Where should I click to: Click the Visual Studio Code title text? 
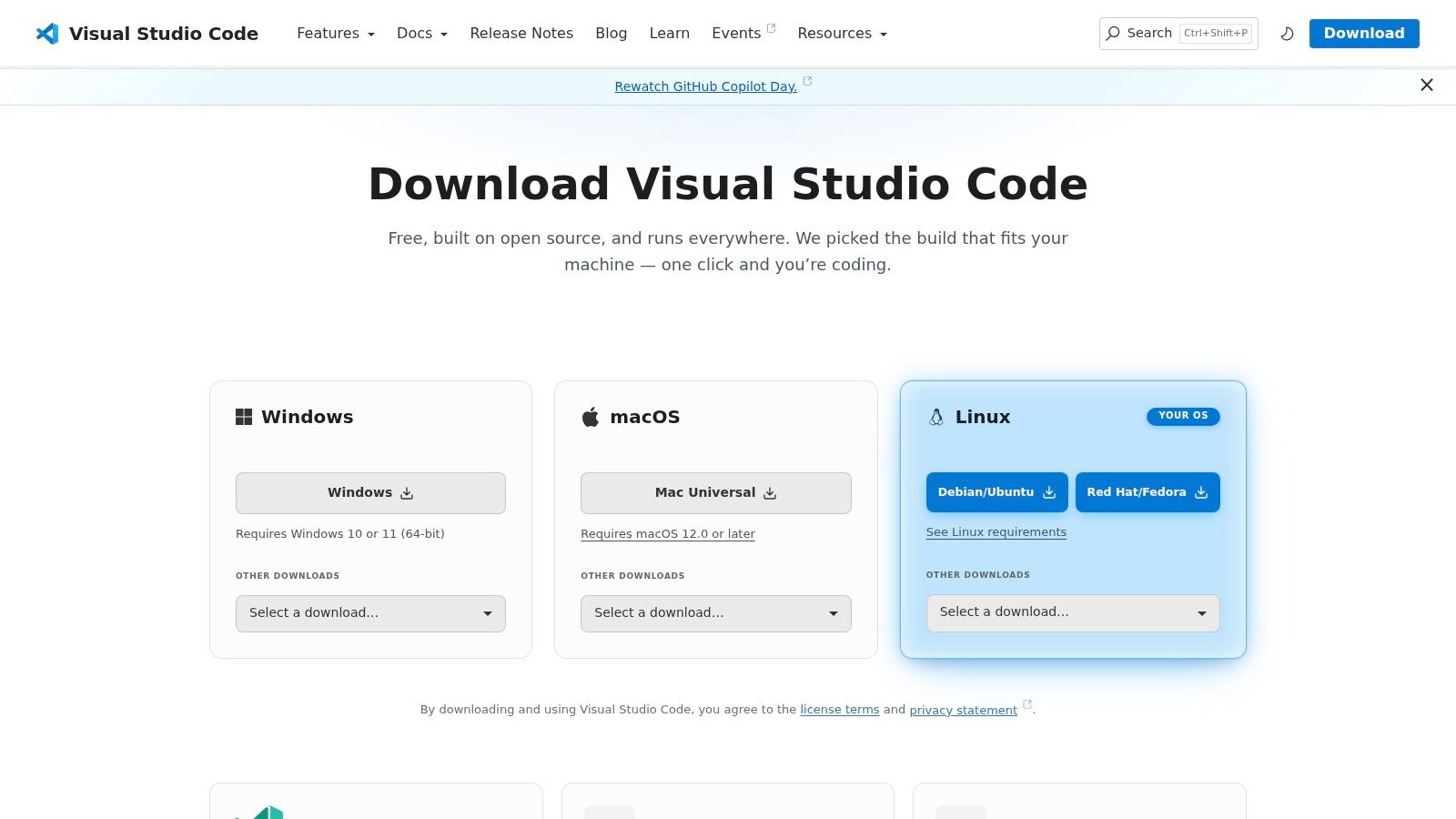(x=164, y=34)
